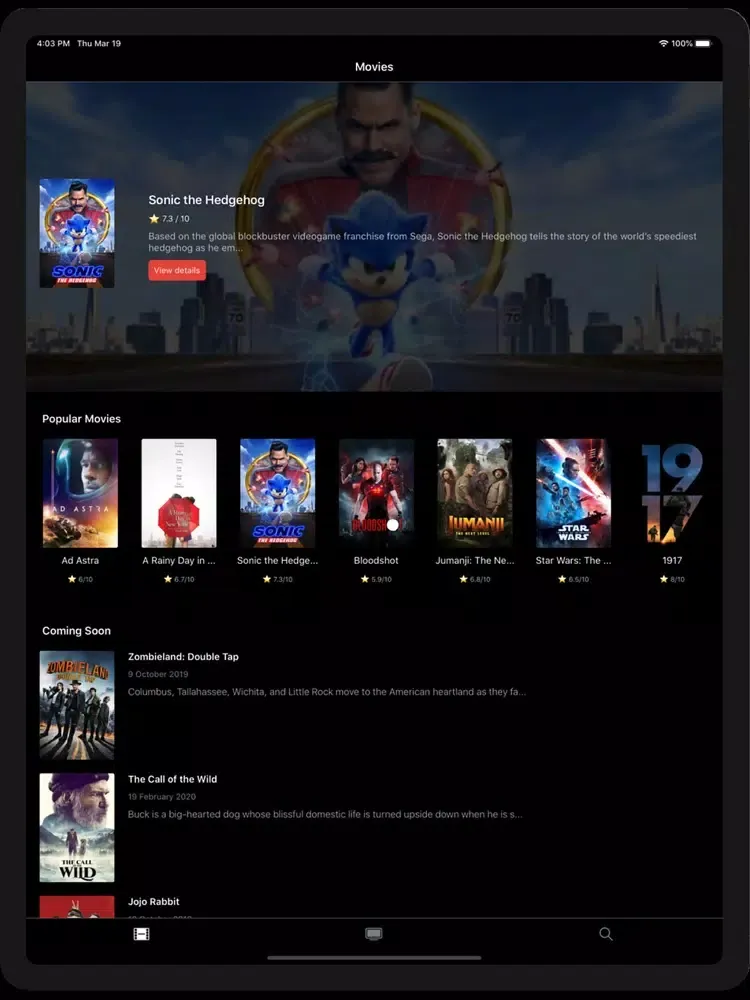Select the Jojo Rabbit title
750x1000 pixels.
point(154,902)
